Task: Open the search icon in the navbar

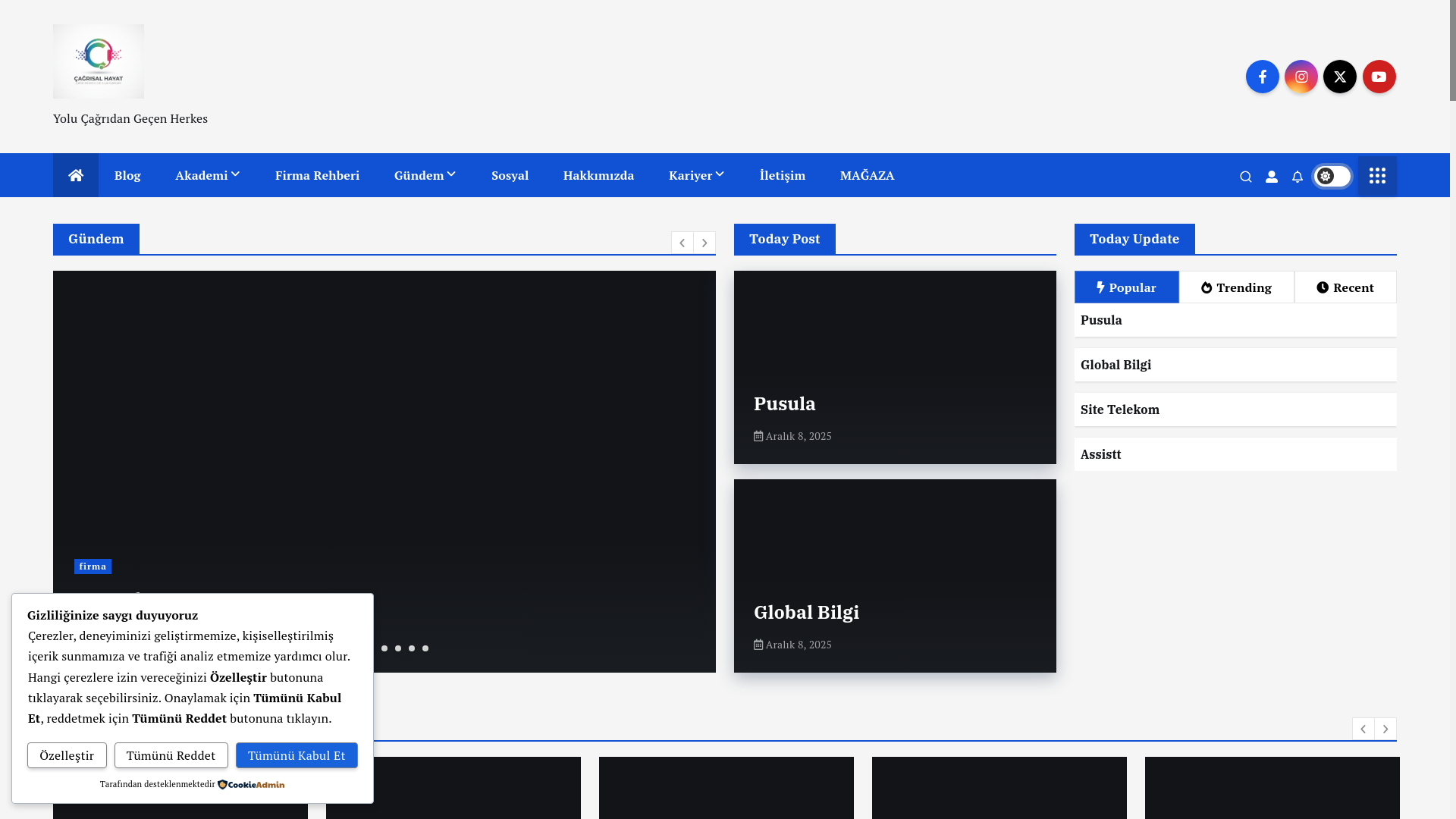Action: (1246, 177)
